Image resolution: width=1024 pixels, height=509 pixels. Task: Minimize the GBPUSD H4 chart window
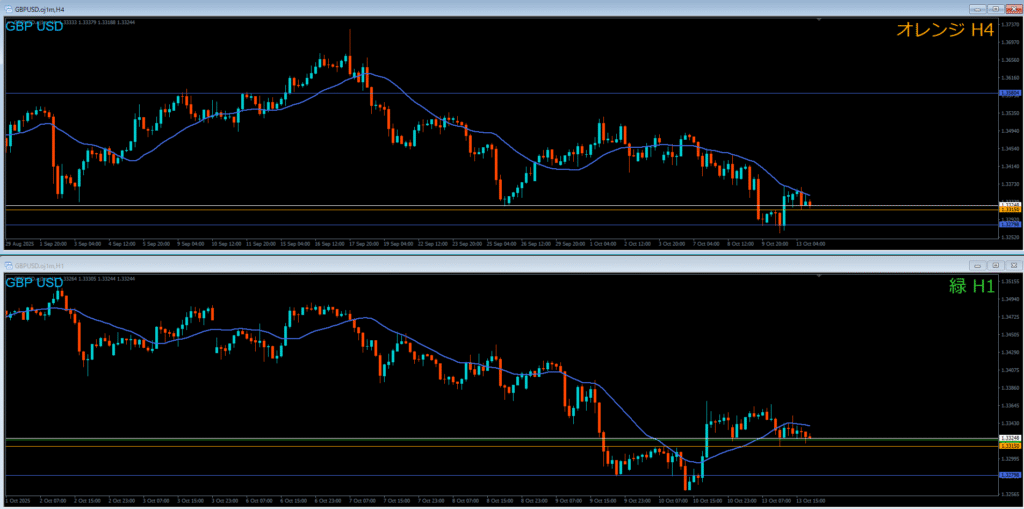[975, 8]
